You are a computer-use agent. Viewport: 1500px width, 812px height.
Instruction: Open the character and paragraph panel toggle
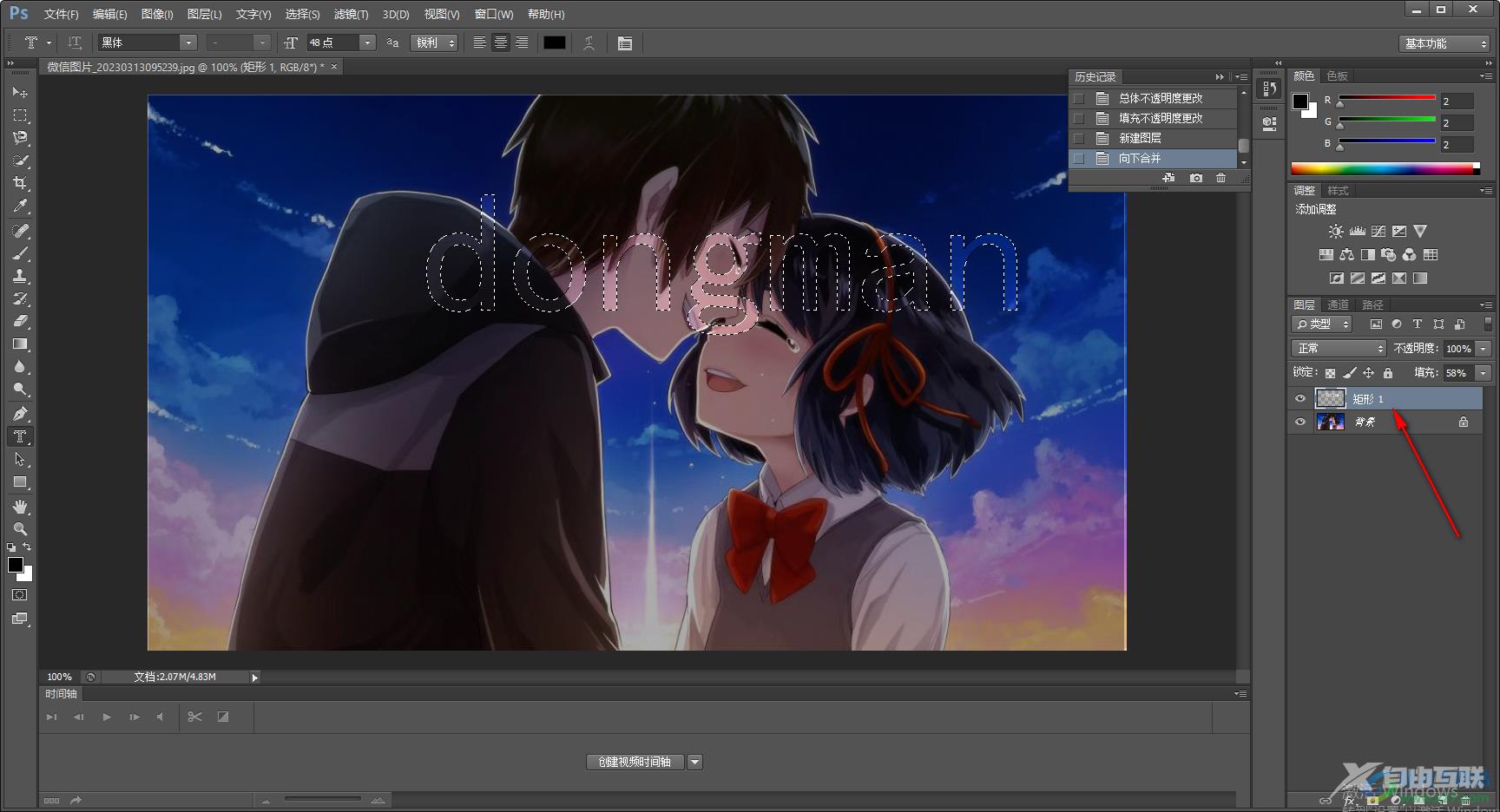(x=624, y=43)
